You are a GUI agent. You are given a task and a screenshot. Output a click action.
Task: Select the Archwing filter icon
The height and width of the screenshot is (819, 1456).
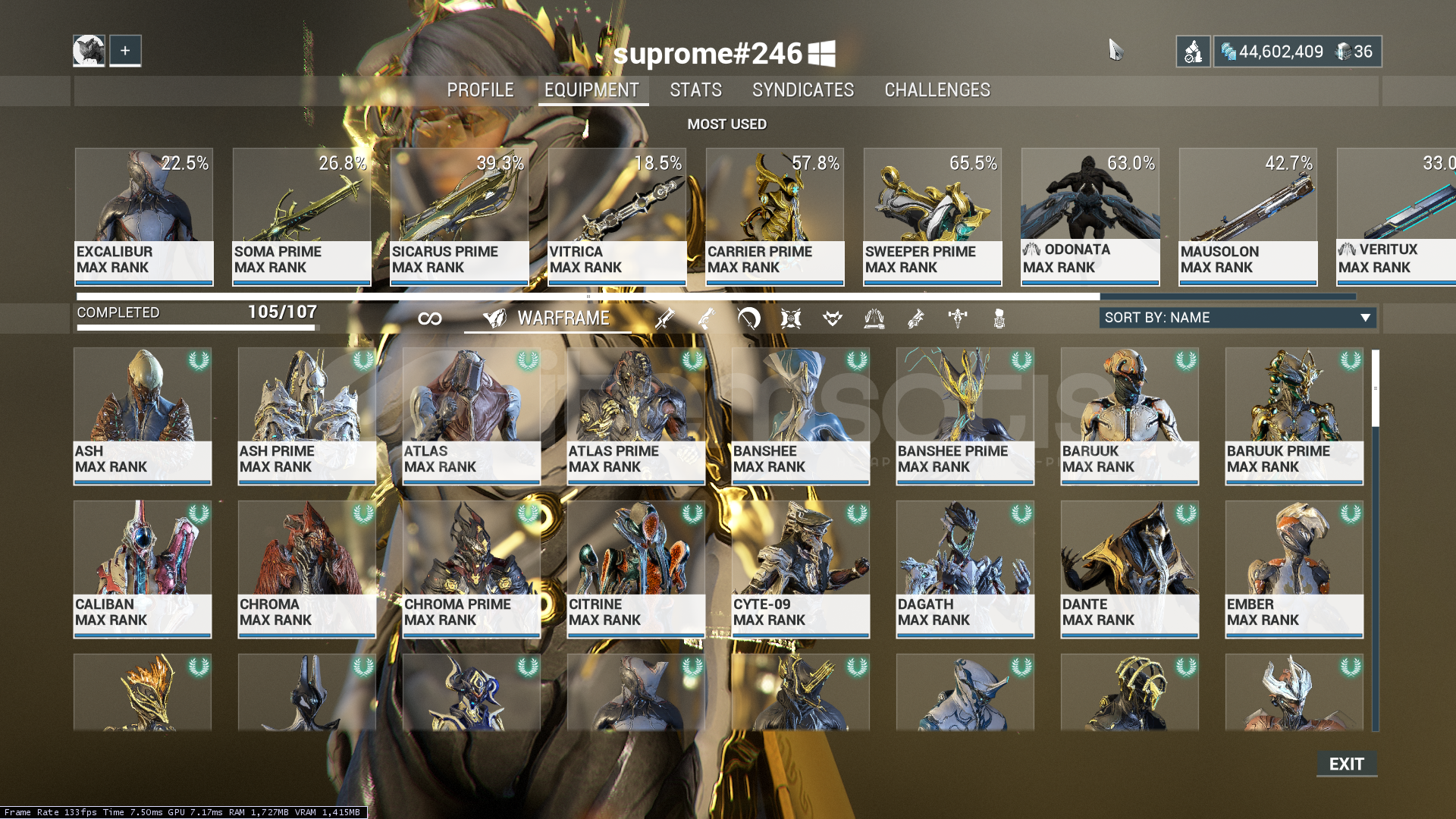(874, 318)
